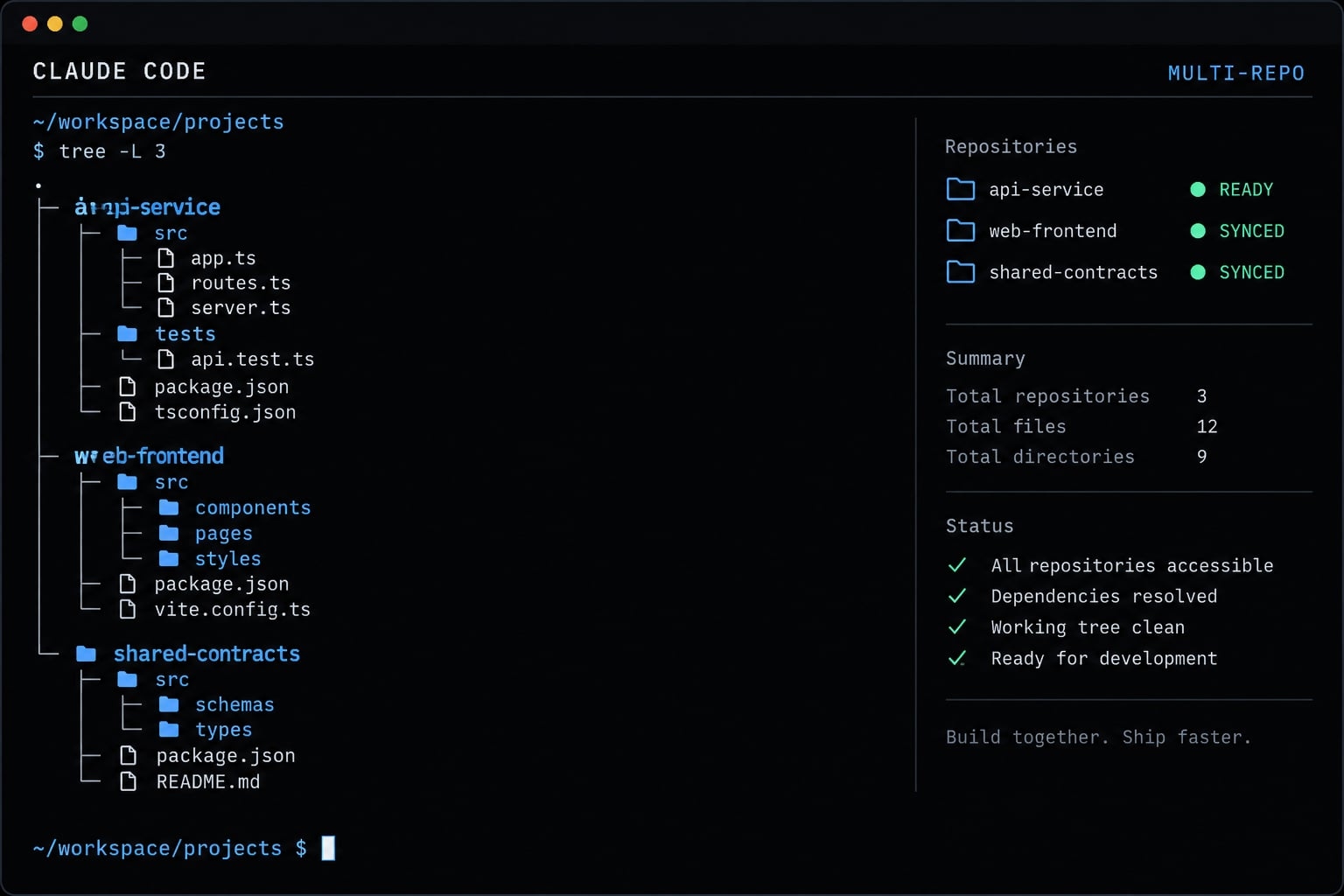Click the MULTI-REPO label in the header
This screenshot has width=1344, height=896.
click(1235, 73)
